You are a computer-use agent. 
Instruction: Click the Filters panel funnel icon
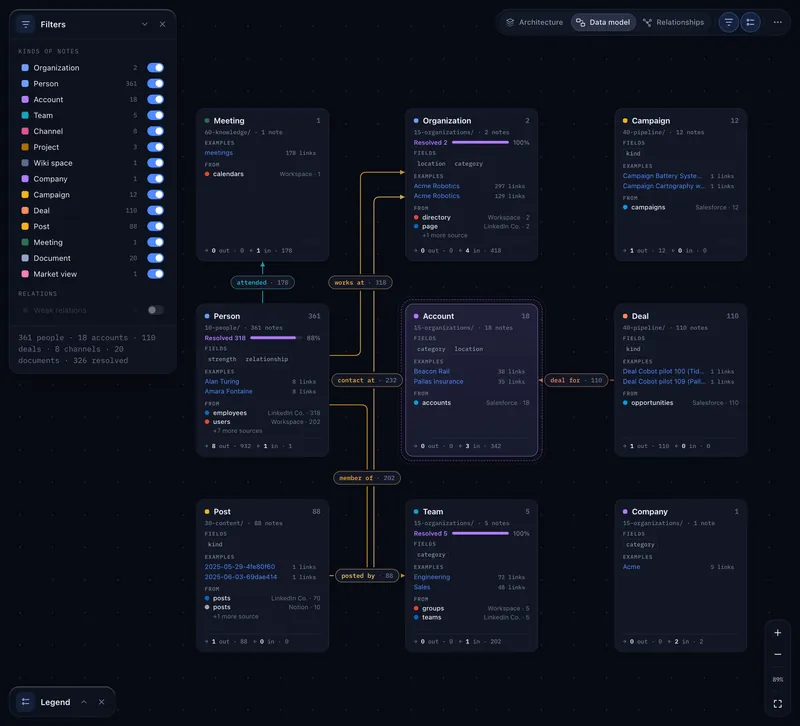click(x=26, y=24)
